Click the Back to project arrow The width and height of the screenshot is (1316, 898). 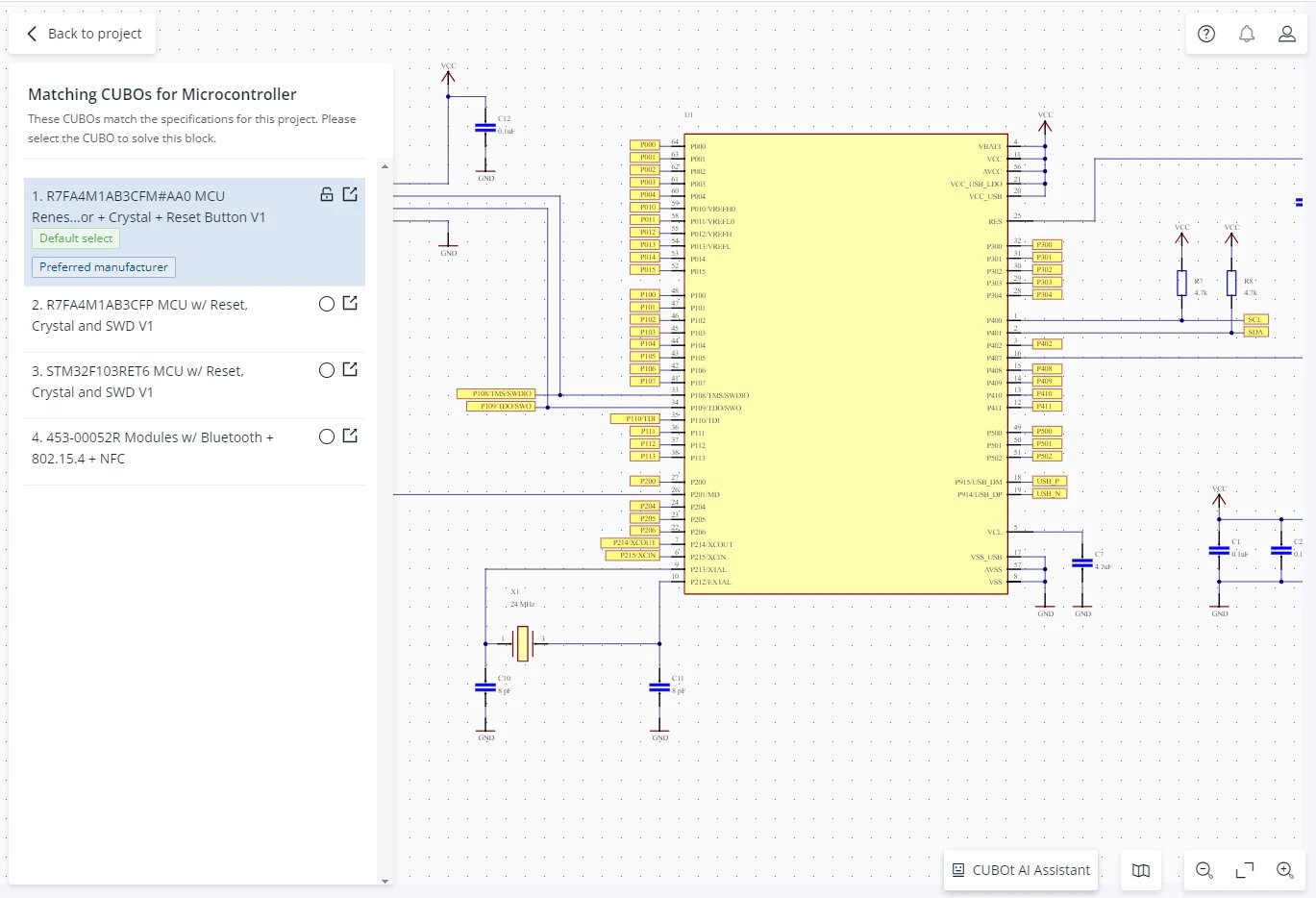click(32, 34)
